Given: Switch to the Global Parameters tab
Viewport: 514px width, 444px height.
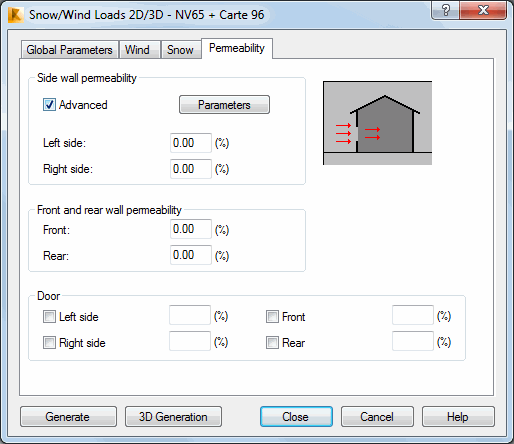Looking at the screenshot, I should tap(69, 50).
